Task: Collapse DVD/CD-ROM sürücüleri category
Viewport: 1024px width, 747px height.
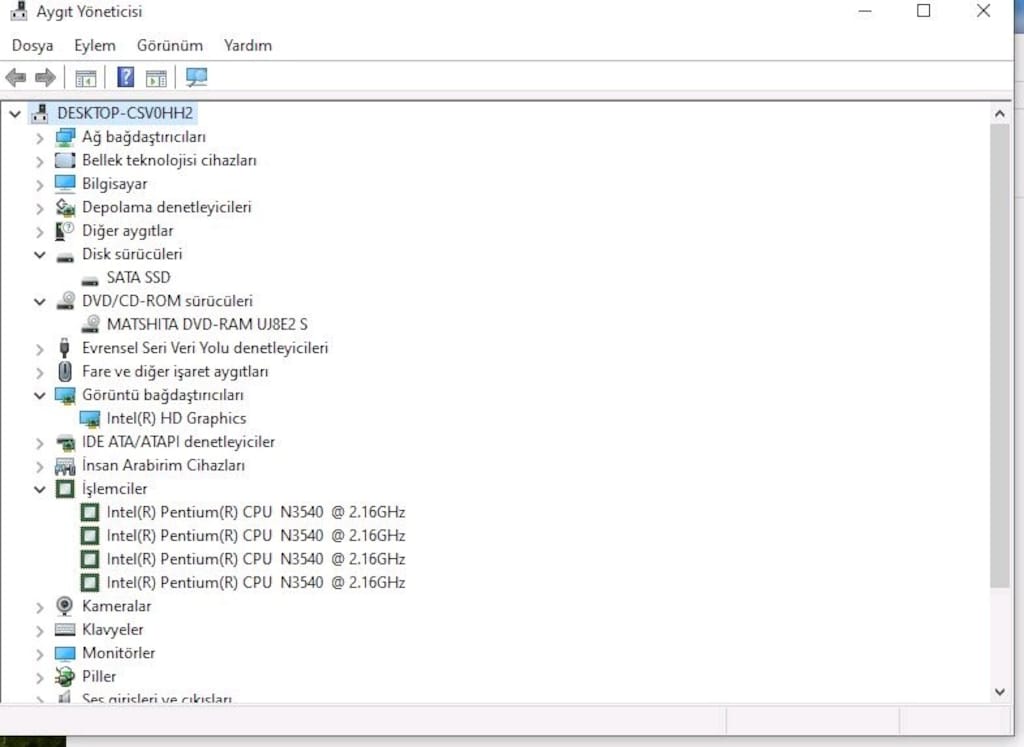Action: click(40, 302)
